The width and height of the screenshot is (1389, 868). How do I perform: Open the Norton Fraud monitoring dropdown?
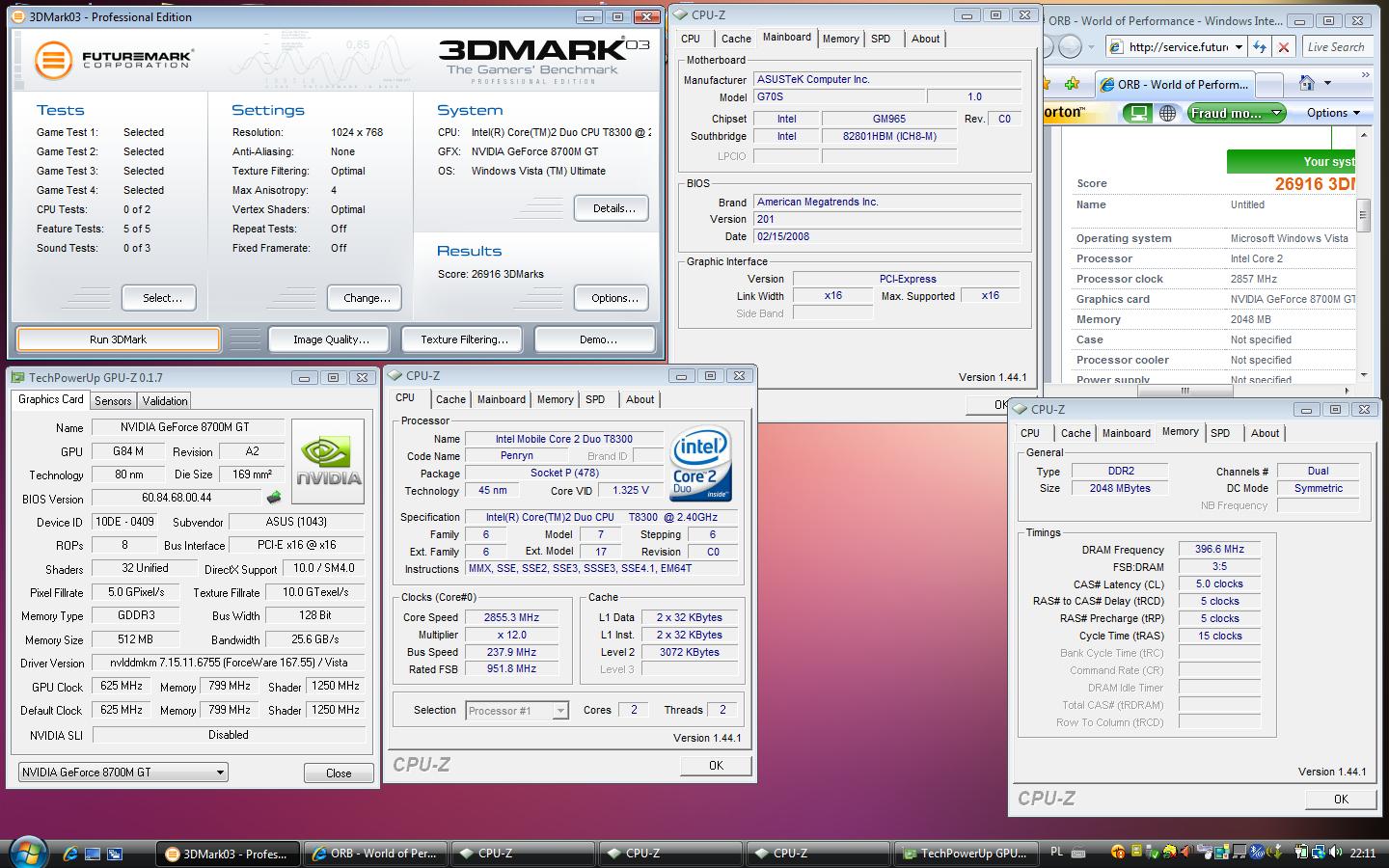click(1276, 113)
